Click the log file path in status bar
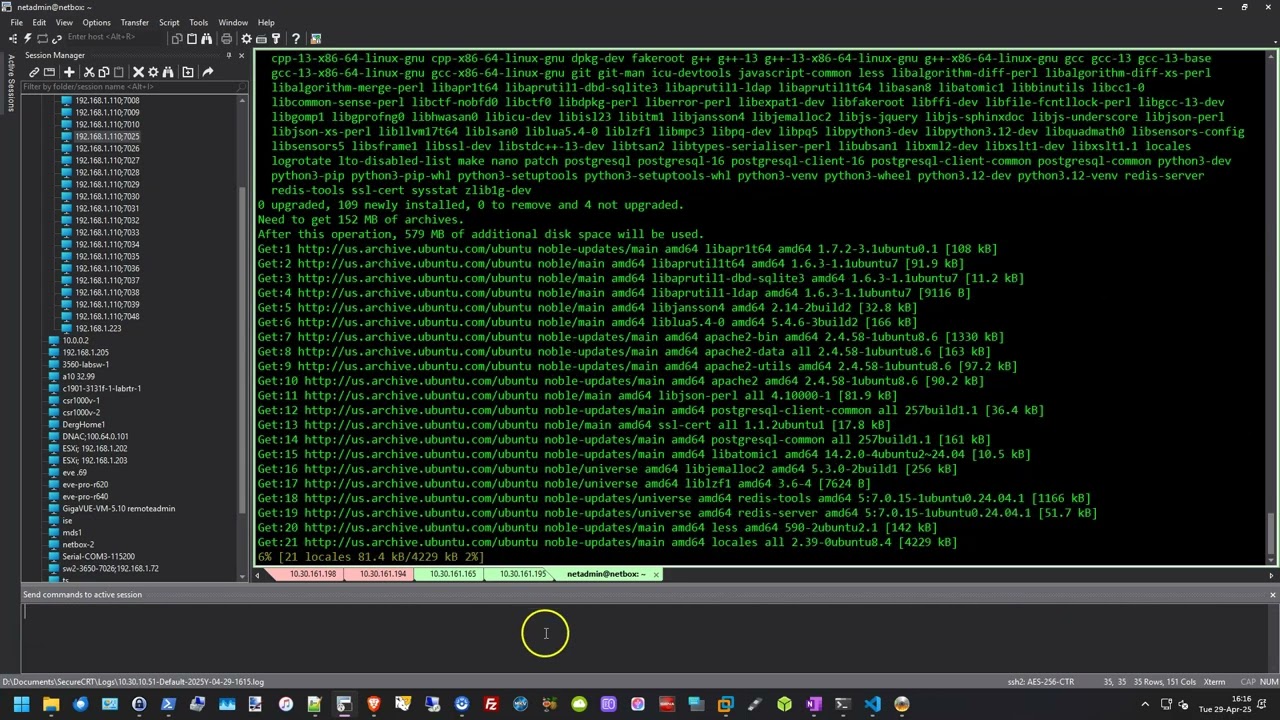The height and width of the screenshot is (720, 1280). click(x=133, y=682)
